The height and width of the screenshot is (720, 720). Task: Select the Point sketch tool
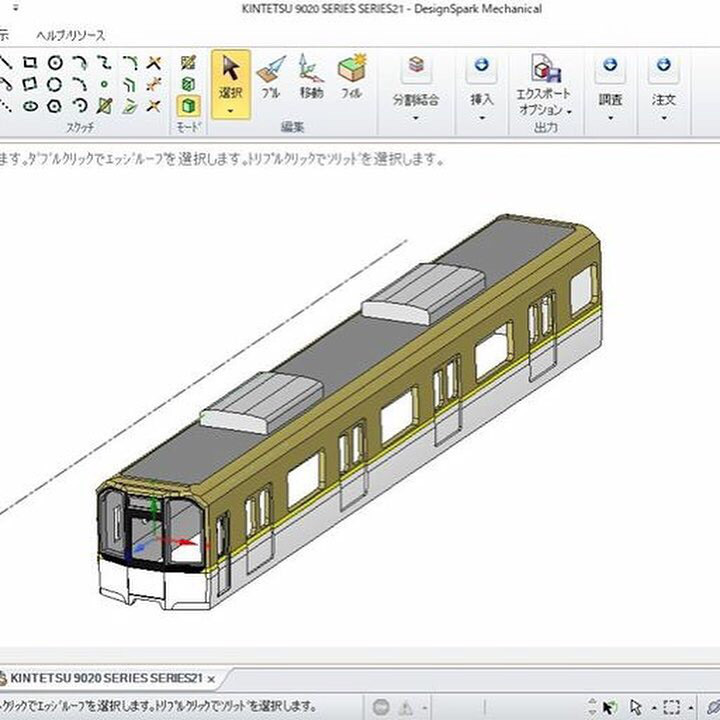tap(104, 84)
